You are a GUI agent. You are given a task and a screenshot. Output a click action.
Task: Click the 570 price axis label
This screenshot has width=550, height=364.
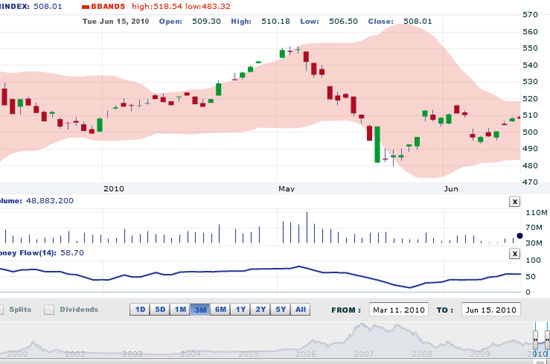click(x=530, y=15)
